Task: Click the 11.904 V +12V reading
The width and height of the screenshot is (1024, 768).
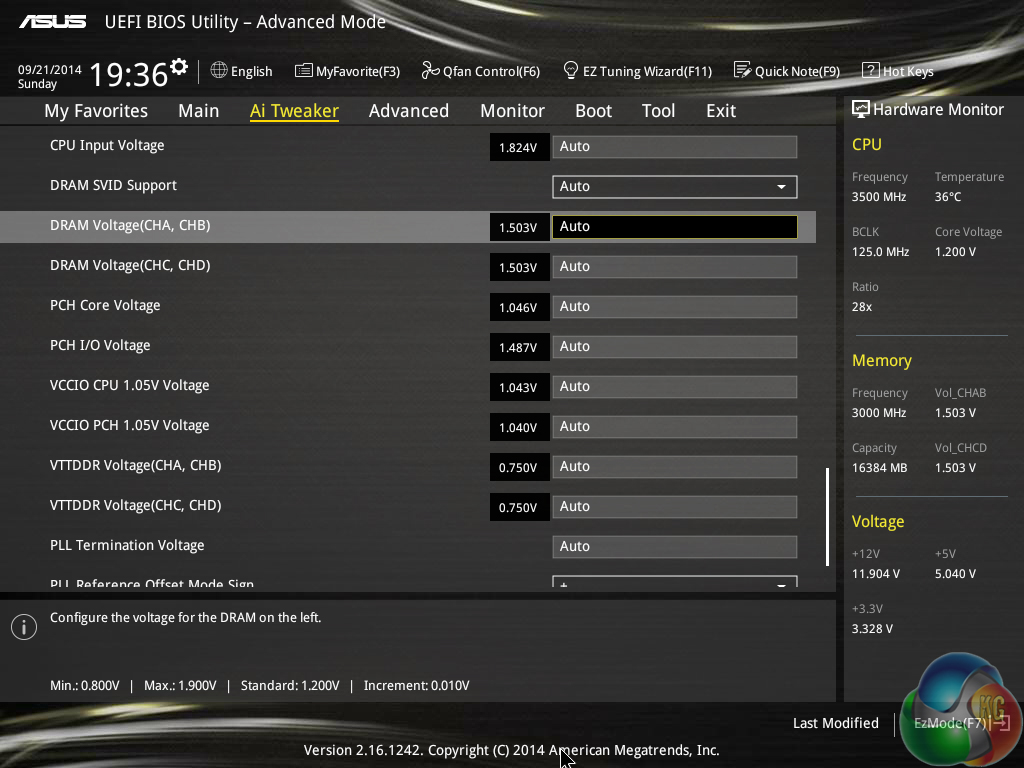Action: tap(875, 574)
